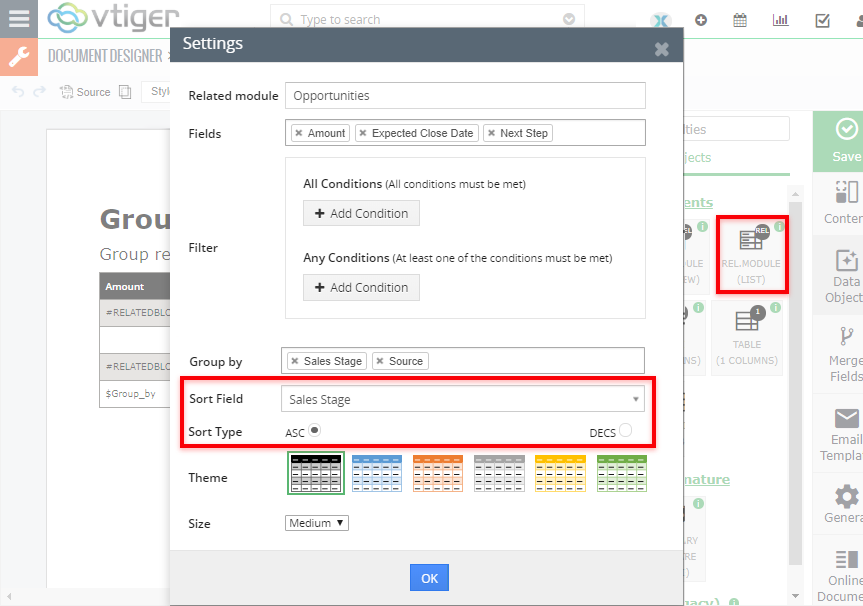Remove the Next Step field tag

[x=491, y=133]
